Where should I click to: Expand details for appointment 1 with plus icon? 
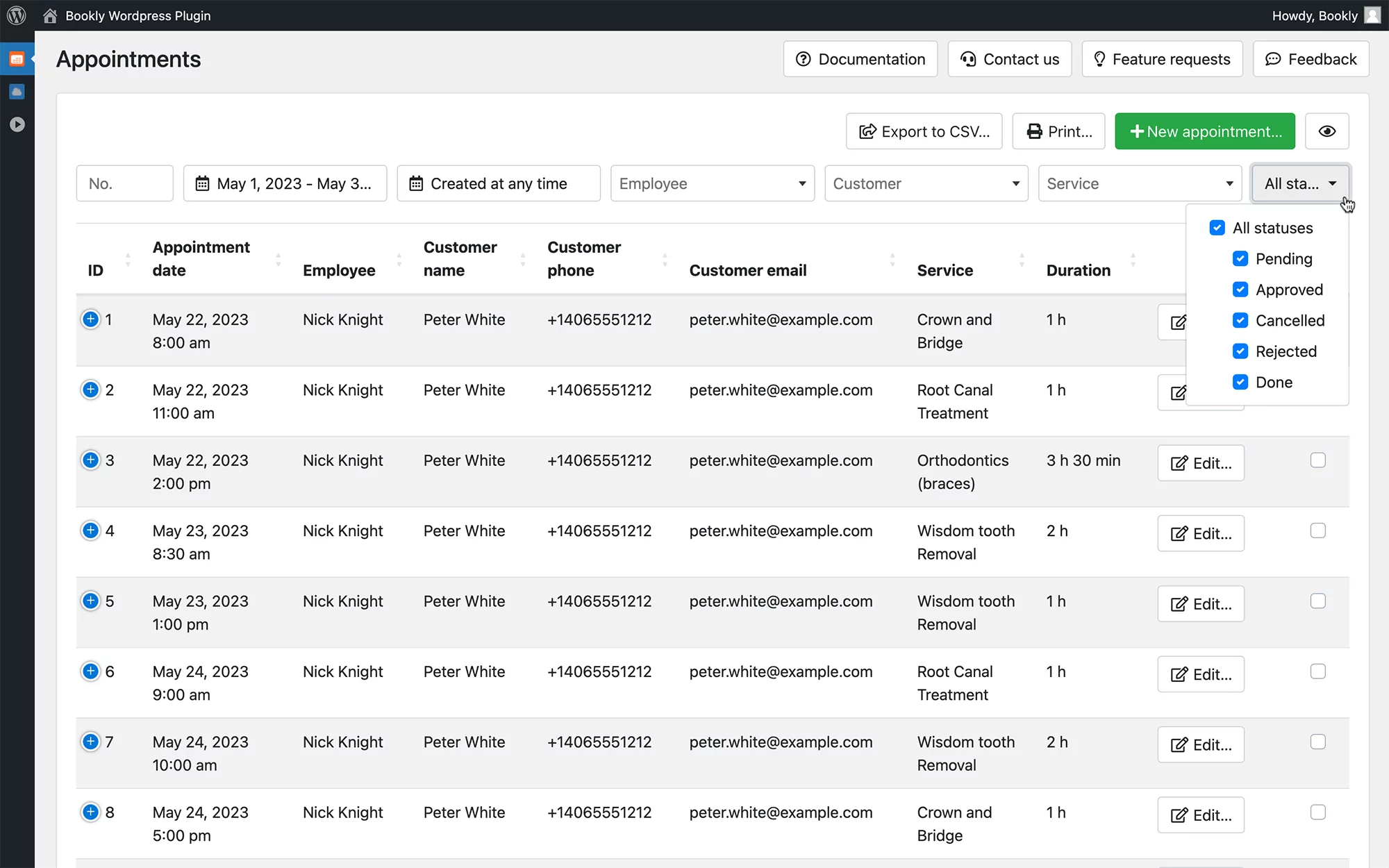click(x=90, y=319)
